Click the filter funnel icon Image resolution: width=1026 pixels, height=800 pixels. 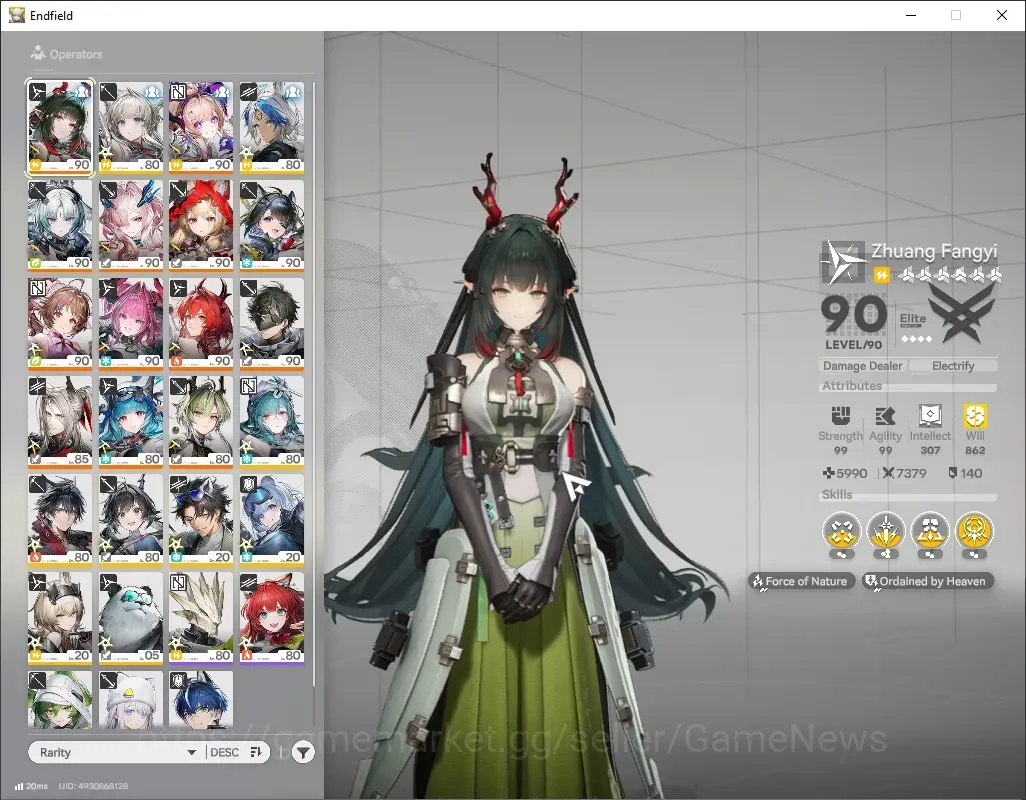(303, 753)
